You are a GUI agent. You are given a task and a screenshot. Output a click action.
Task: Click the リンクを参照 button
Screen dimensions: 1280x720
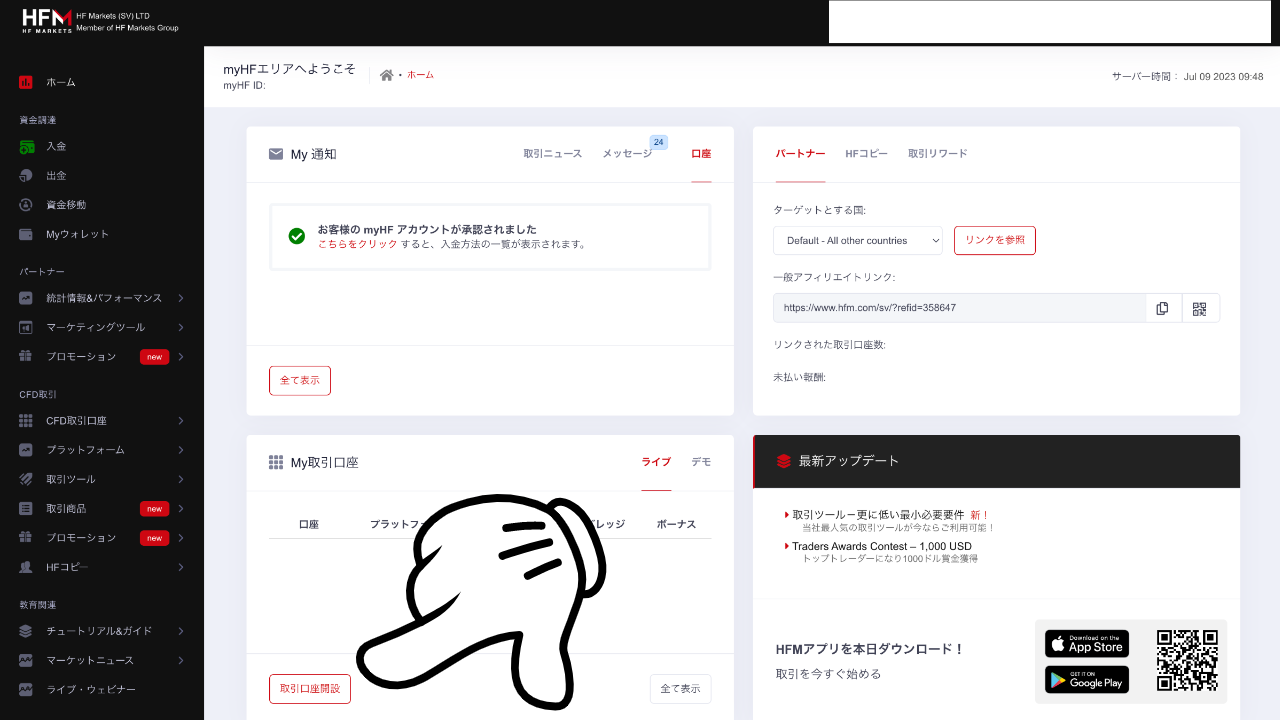pyautogui.click(x=994, y=240)
